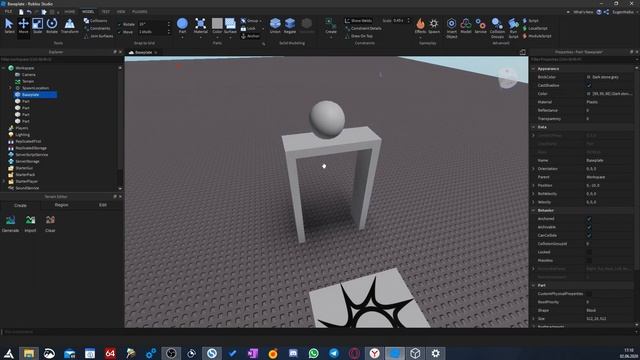This screenshot has height=360, width=640.
Task: Click the Spawn gear icon
Action: coord(434,25)
